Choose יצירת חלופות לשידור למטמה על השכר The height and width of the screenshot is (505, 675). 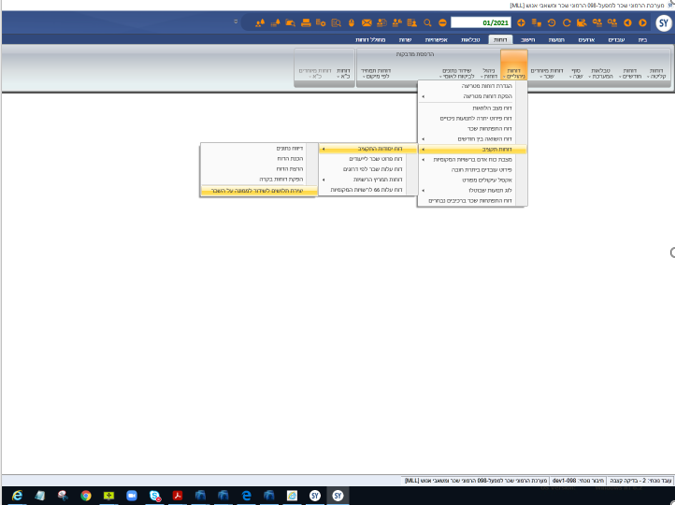point(258,190)
